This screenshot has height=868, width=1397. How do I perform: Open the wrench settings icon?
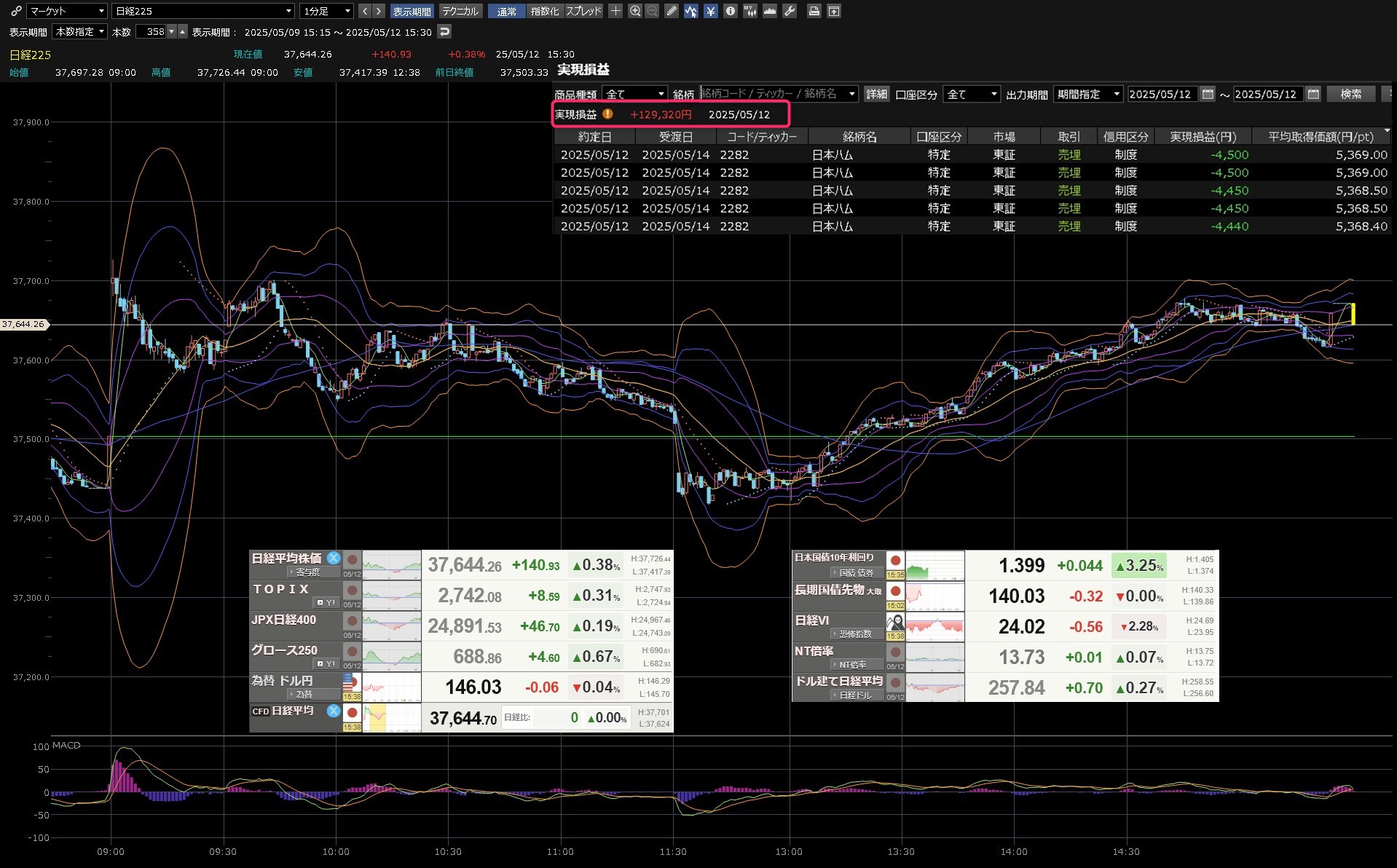(790, 11)
